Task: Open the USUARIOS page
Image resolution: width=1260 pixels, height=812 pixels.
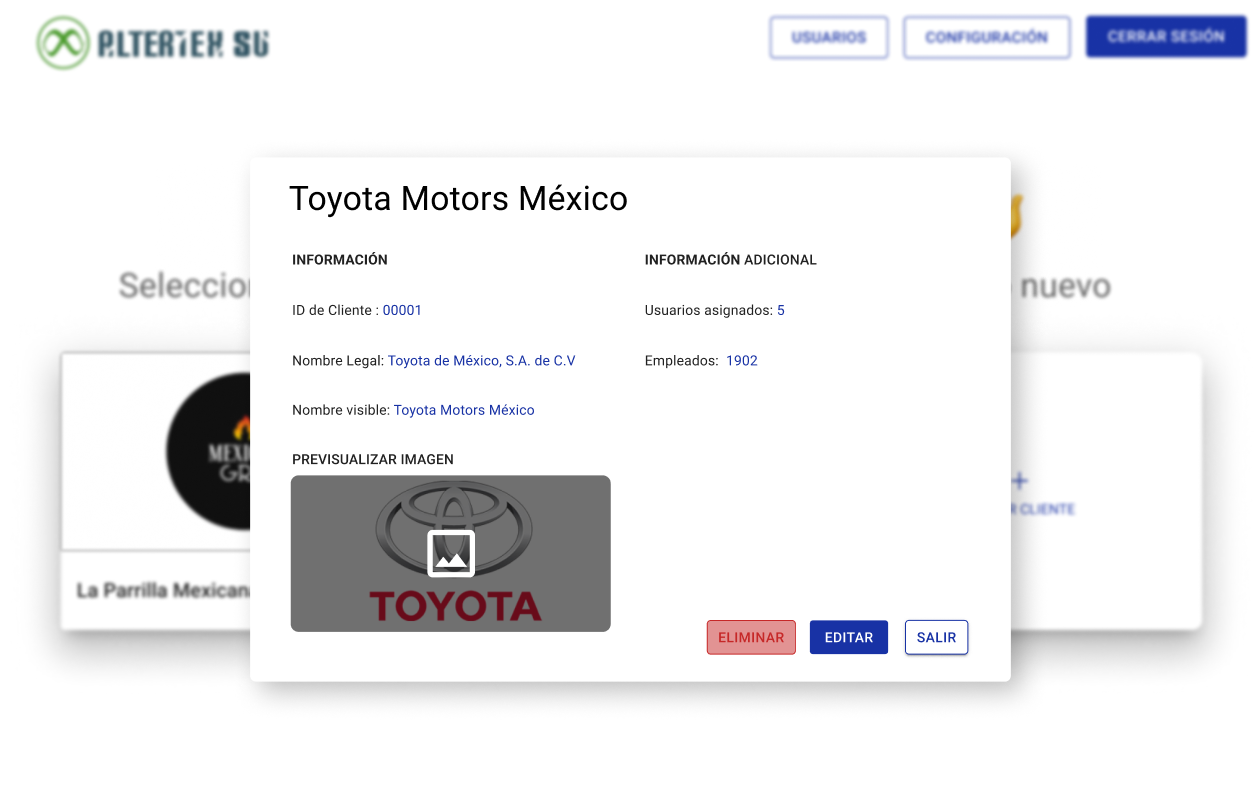Action: pos(829,37)
